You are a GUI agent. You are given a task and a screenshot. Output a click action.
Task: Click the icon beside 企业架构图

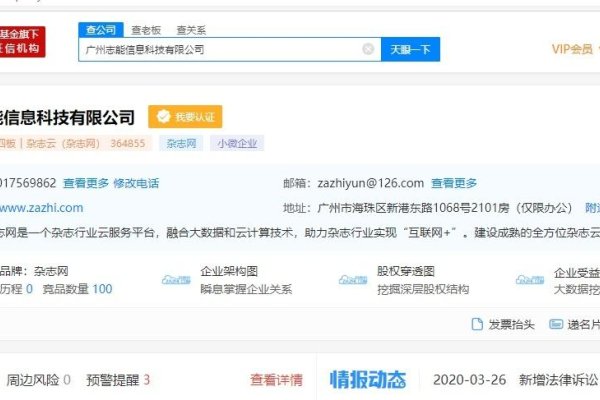[x=176, y=280]
